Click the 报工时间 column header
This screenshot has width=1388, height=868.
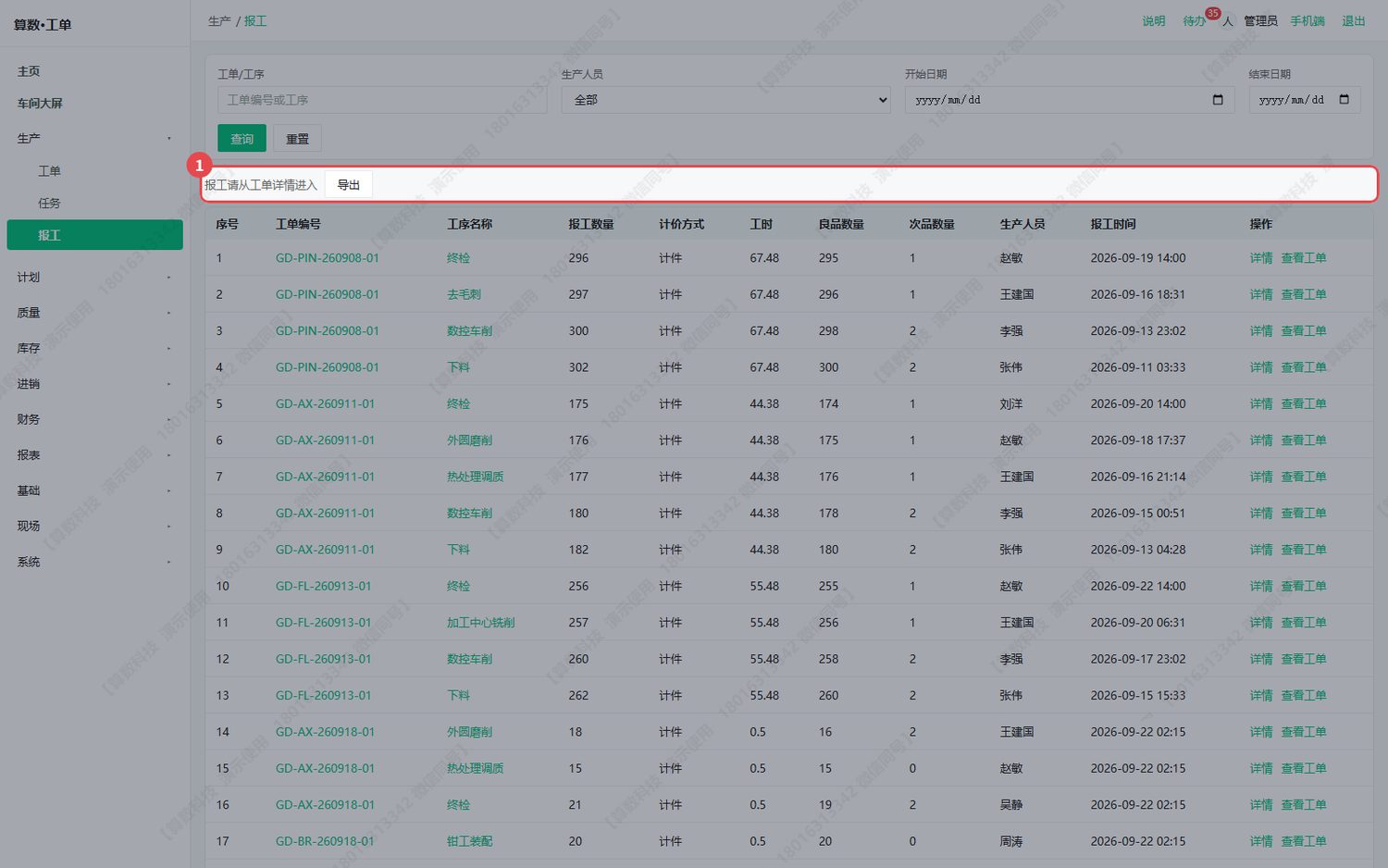click(1113, 224)
